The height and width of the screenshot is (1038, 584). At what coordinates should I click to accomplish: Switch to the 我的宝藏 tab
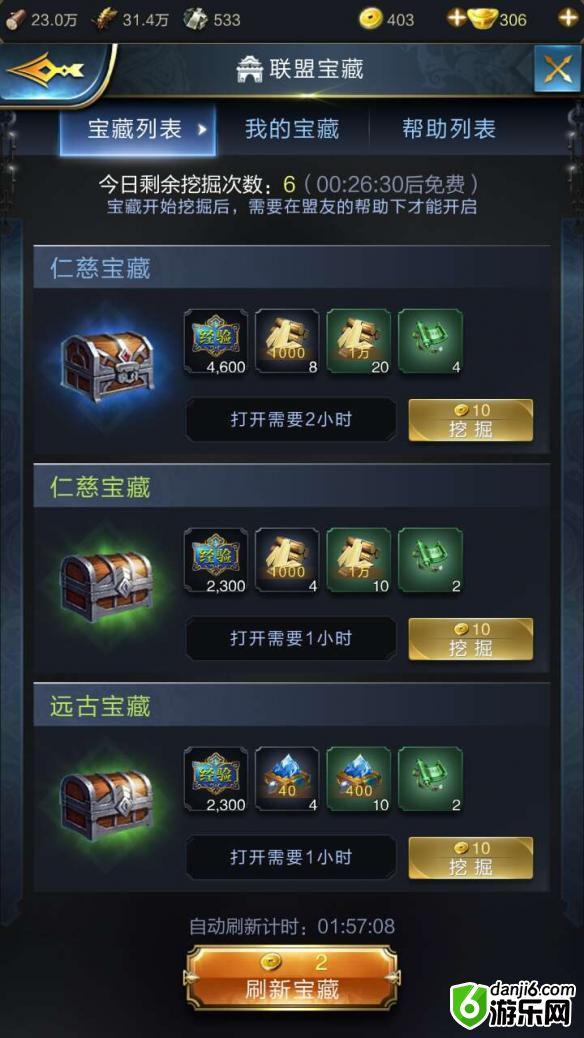[292, 128]
